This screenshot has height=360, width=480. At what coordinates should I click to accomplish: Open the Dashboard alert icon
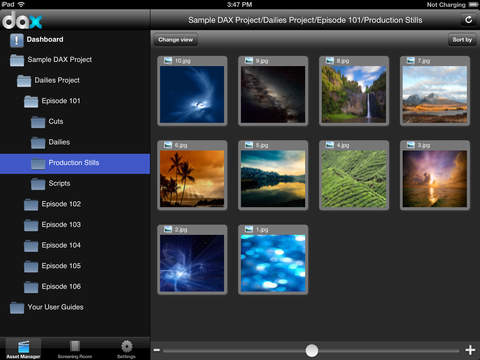coord(17,40)
